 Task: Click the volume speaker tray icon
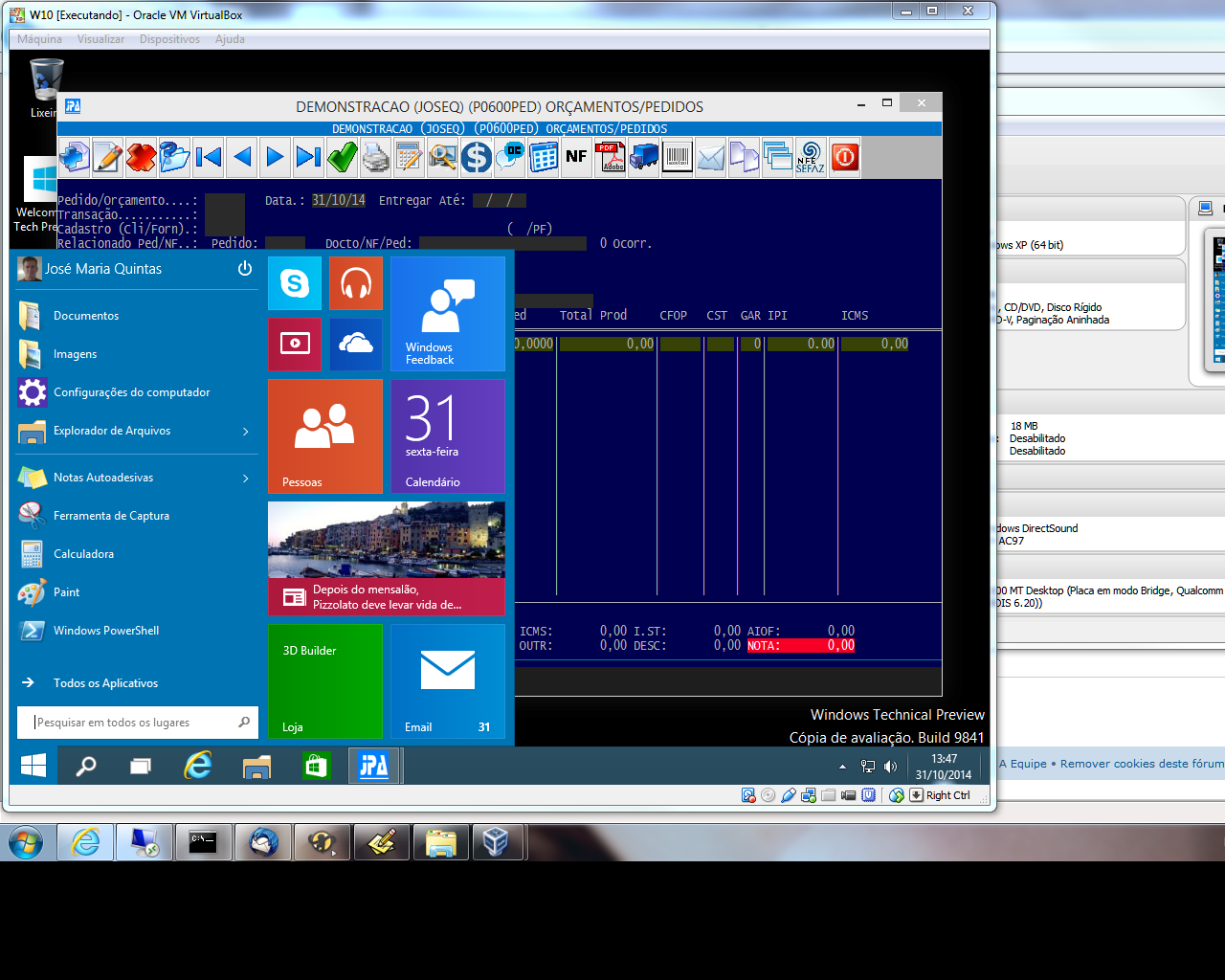pos(891,767)
